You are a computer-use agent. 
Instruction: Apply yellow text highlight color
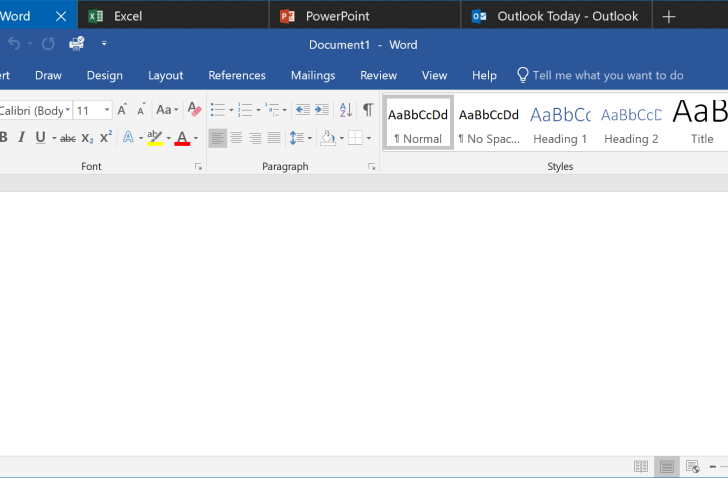[x=155, y=138]
